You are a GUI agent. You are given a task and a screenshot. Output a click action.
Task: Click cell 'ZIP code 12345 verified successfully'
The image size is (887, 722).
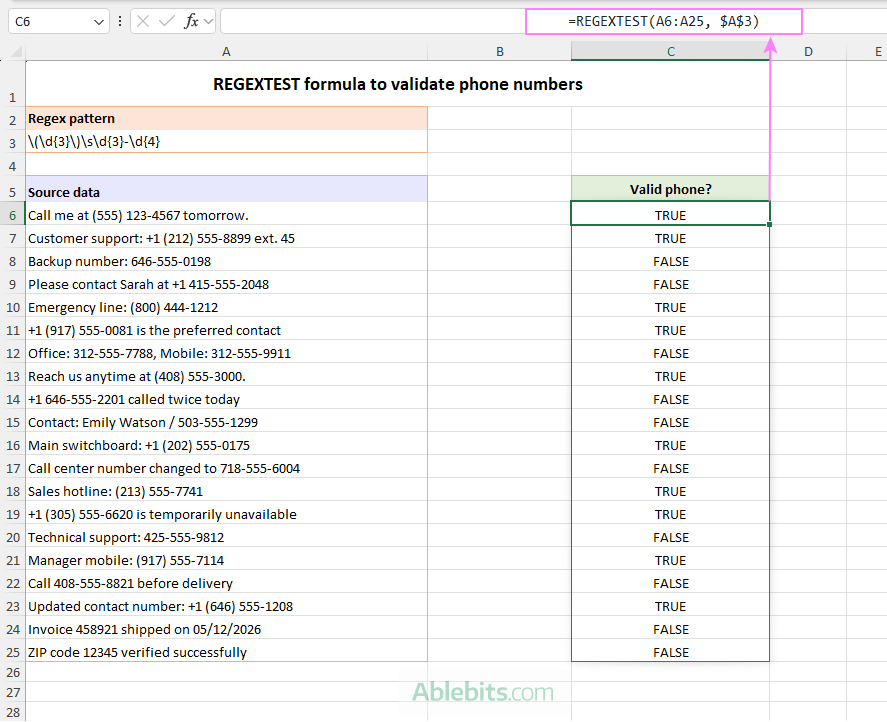pyautogui.click(x=226, y=652)
